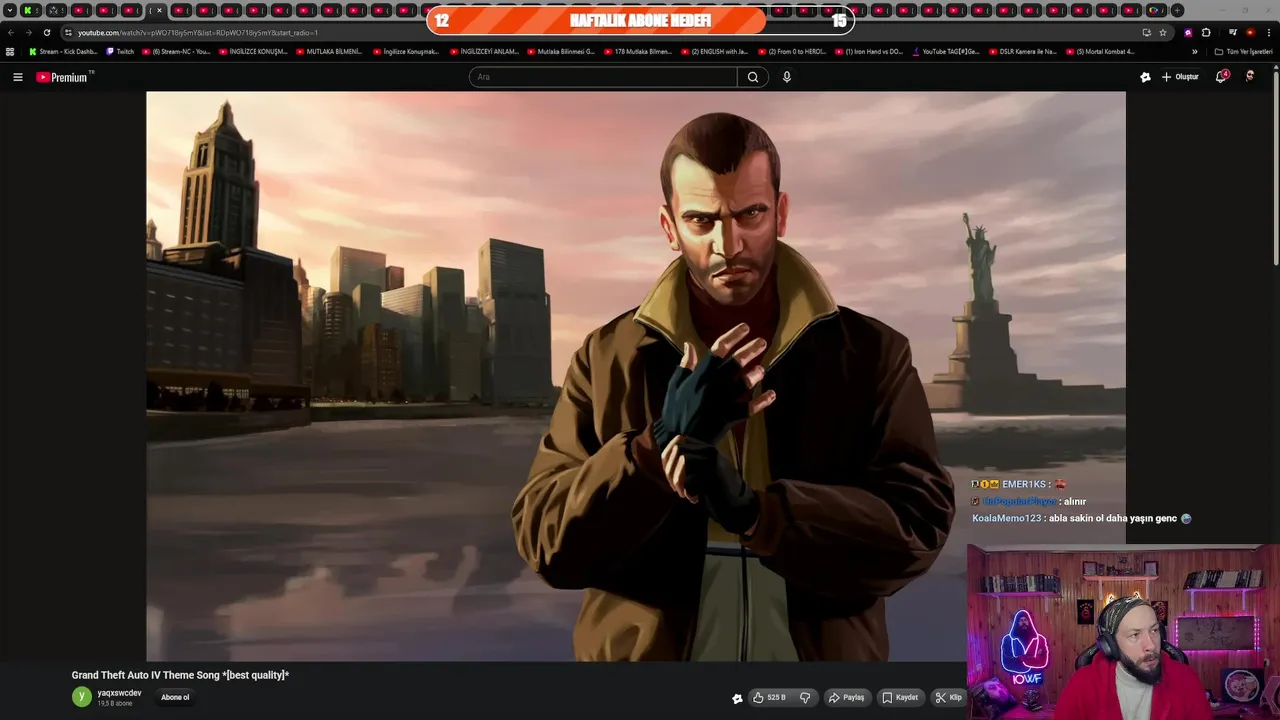
Task: Open the browser extensions puzzle icon
Action: [1206, 32]
